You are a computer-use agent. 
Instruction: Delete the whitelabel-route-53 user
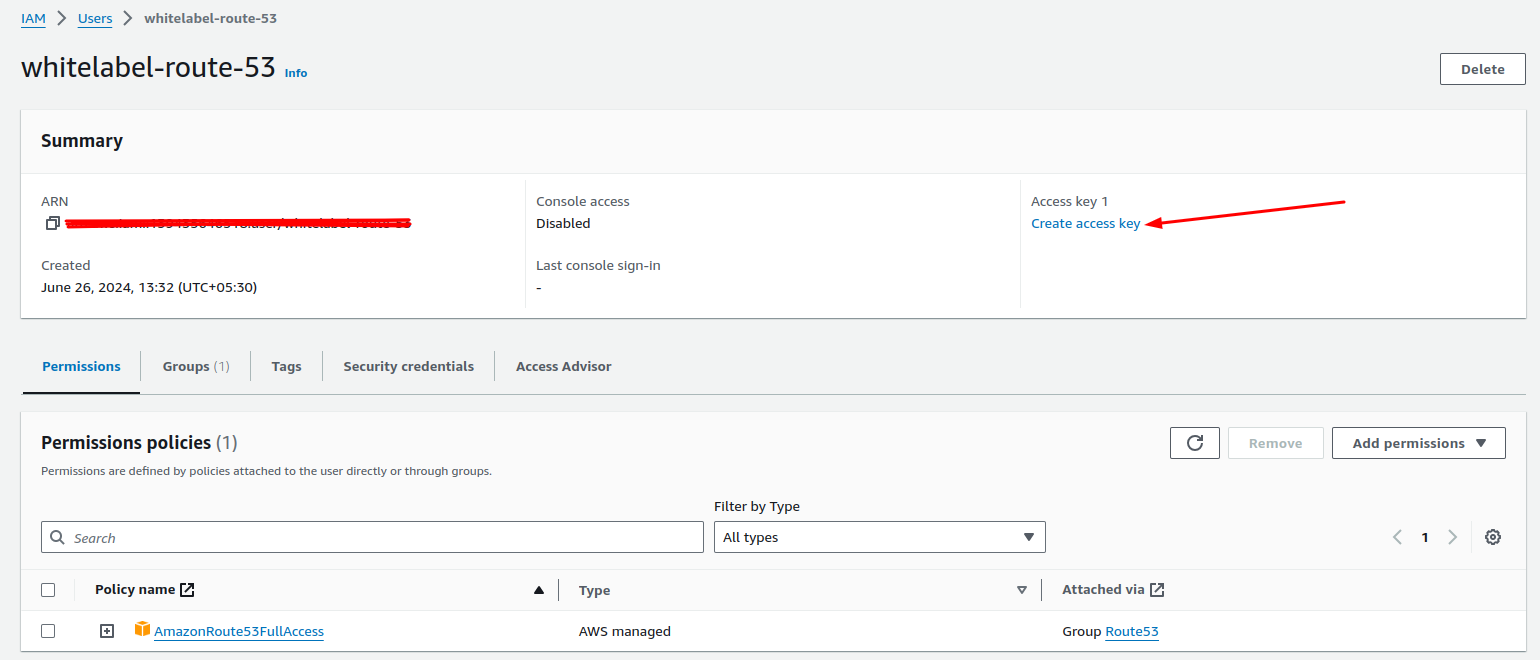[x=1482, y=69]
